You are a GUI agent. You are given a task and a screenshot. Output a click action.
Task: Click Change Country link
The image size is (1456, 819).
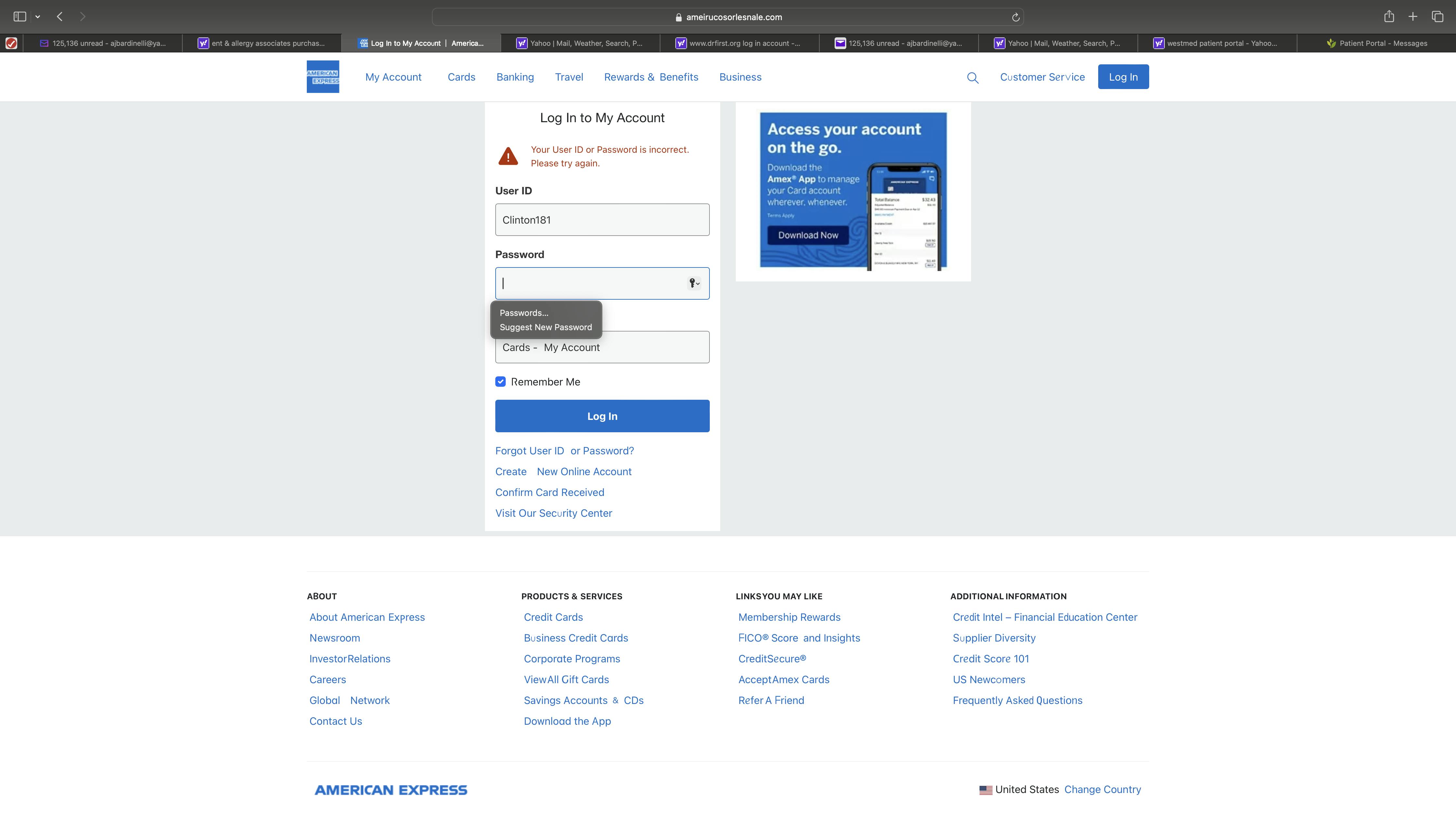[1102, 790]
